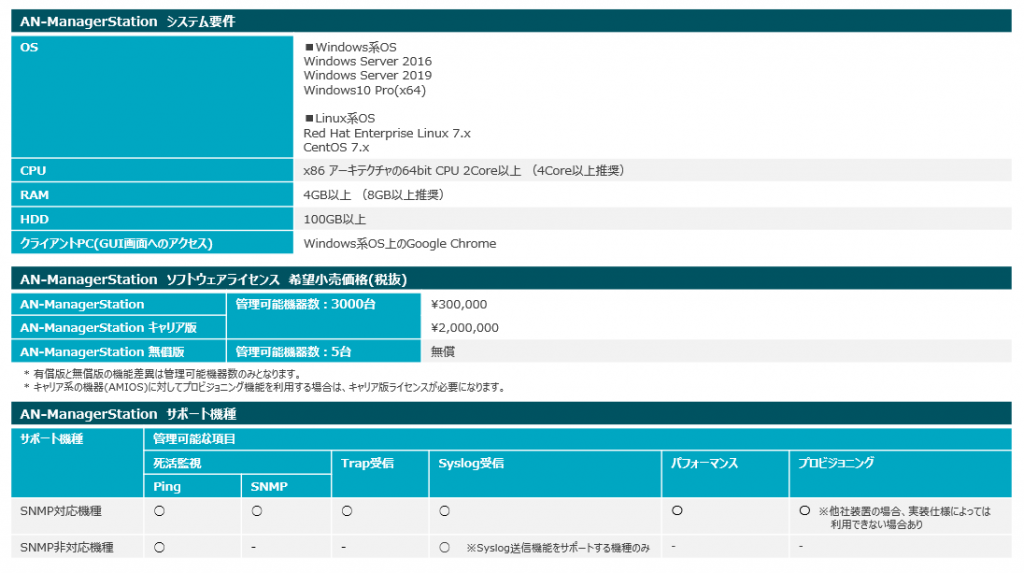Image resolution: width=1024 pixels, height=573 pixels.
Task: Click the '■Windows系OS' heading
Action: coord(350,47)
